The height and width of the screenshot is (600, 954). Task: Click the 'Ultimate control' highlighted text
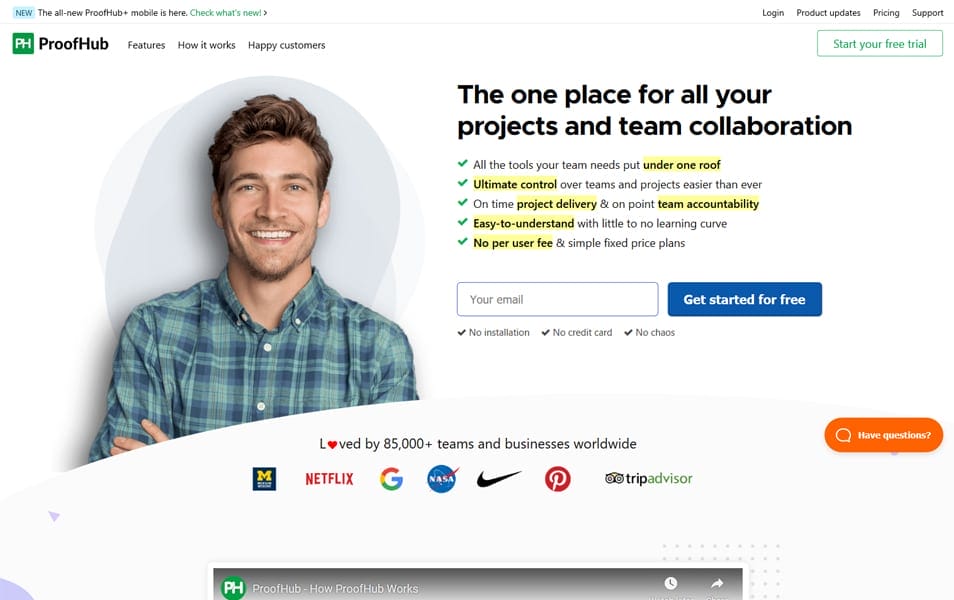(x=515, y=184)
